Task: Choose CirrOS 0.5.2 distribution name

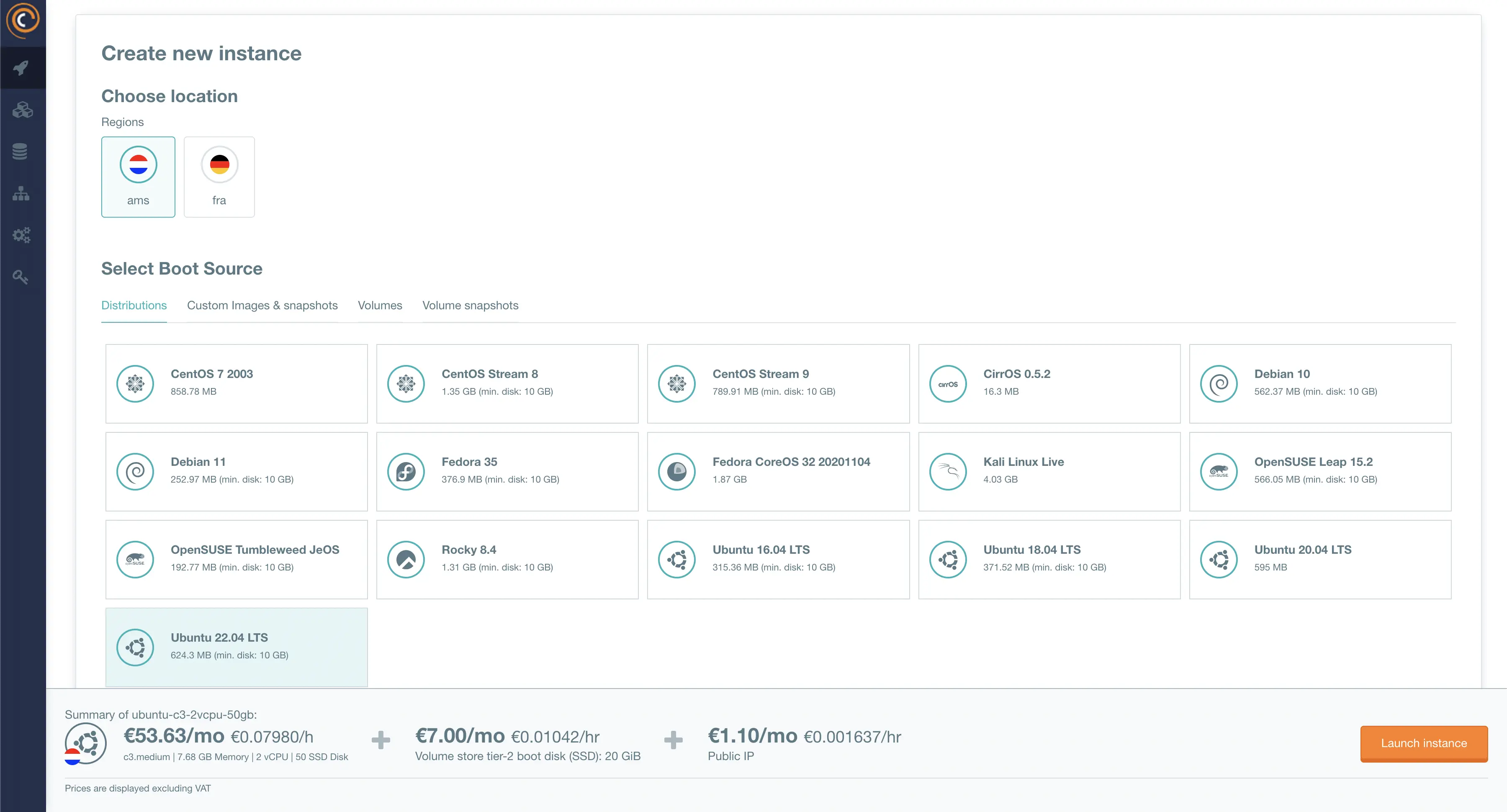Action: (1017, 374)
